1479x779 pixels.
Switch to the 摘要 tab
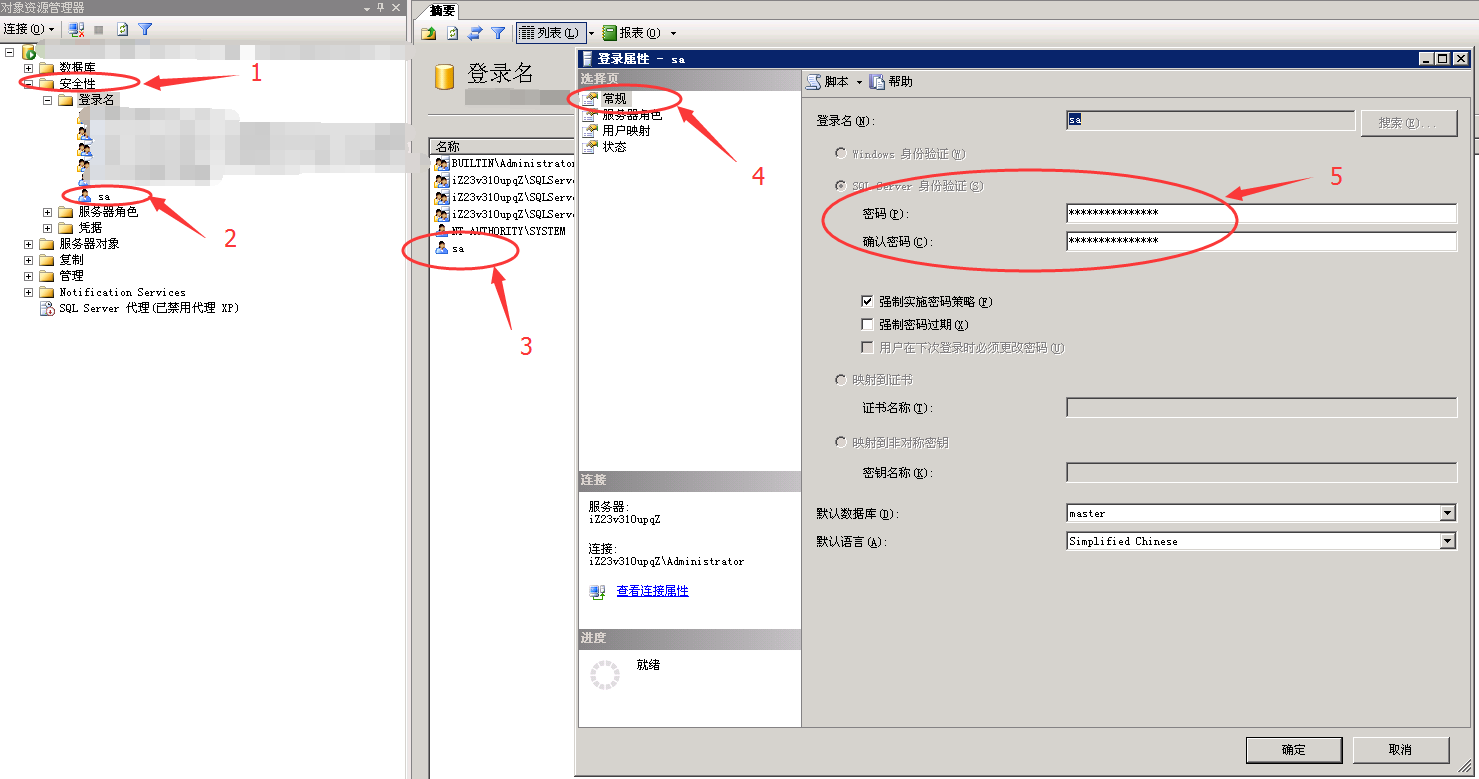[442, 11]
